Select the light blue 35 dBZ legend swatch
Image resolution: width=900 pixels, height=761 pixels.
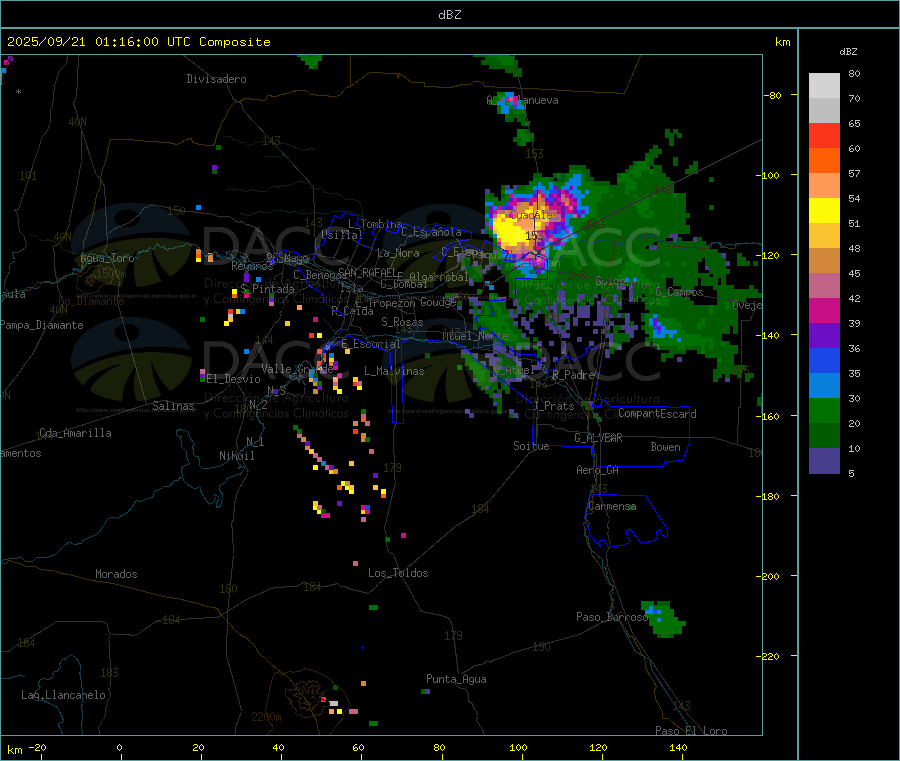coord(824,386)
